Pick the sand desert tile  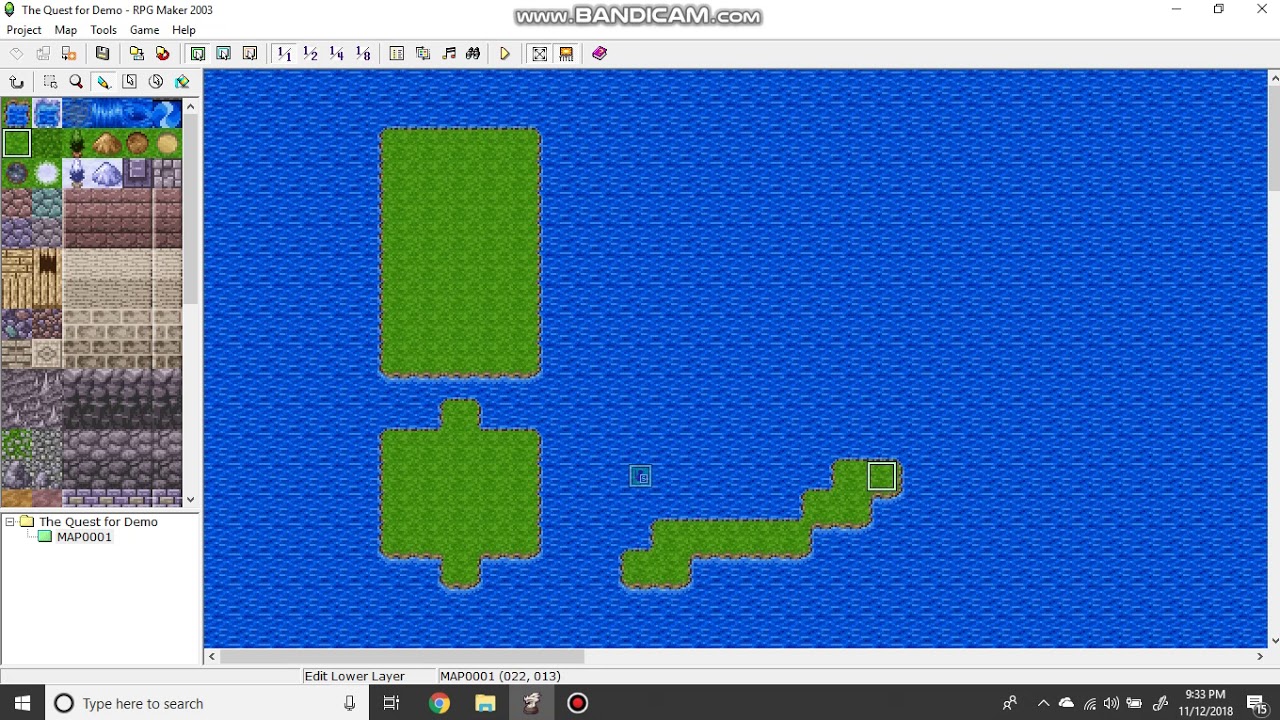[167, 144]
